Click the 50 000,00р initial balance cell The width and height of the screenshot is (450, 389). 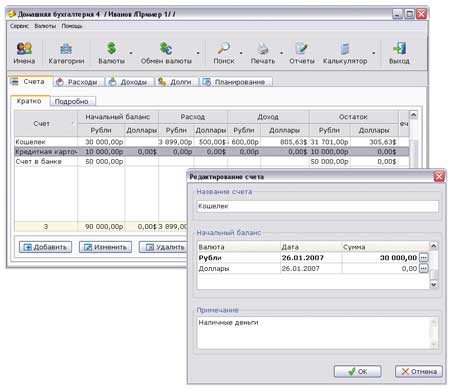(x=101, y=161)
